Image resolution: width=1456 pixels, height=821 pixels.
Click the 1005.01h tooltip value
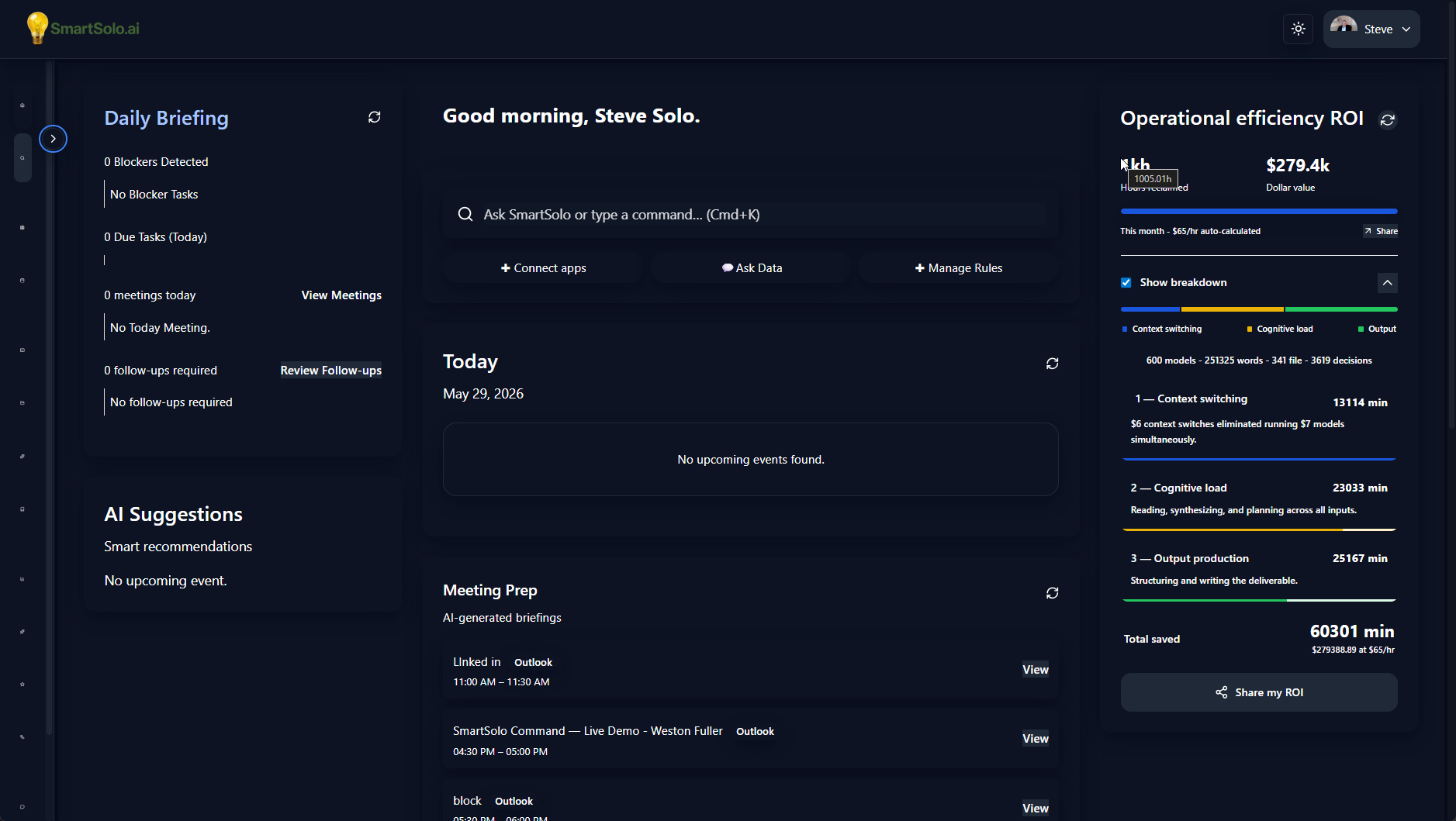(x=1153, y=179)
